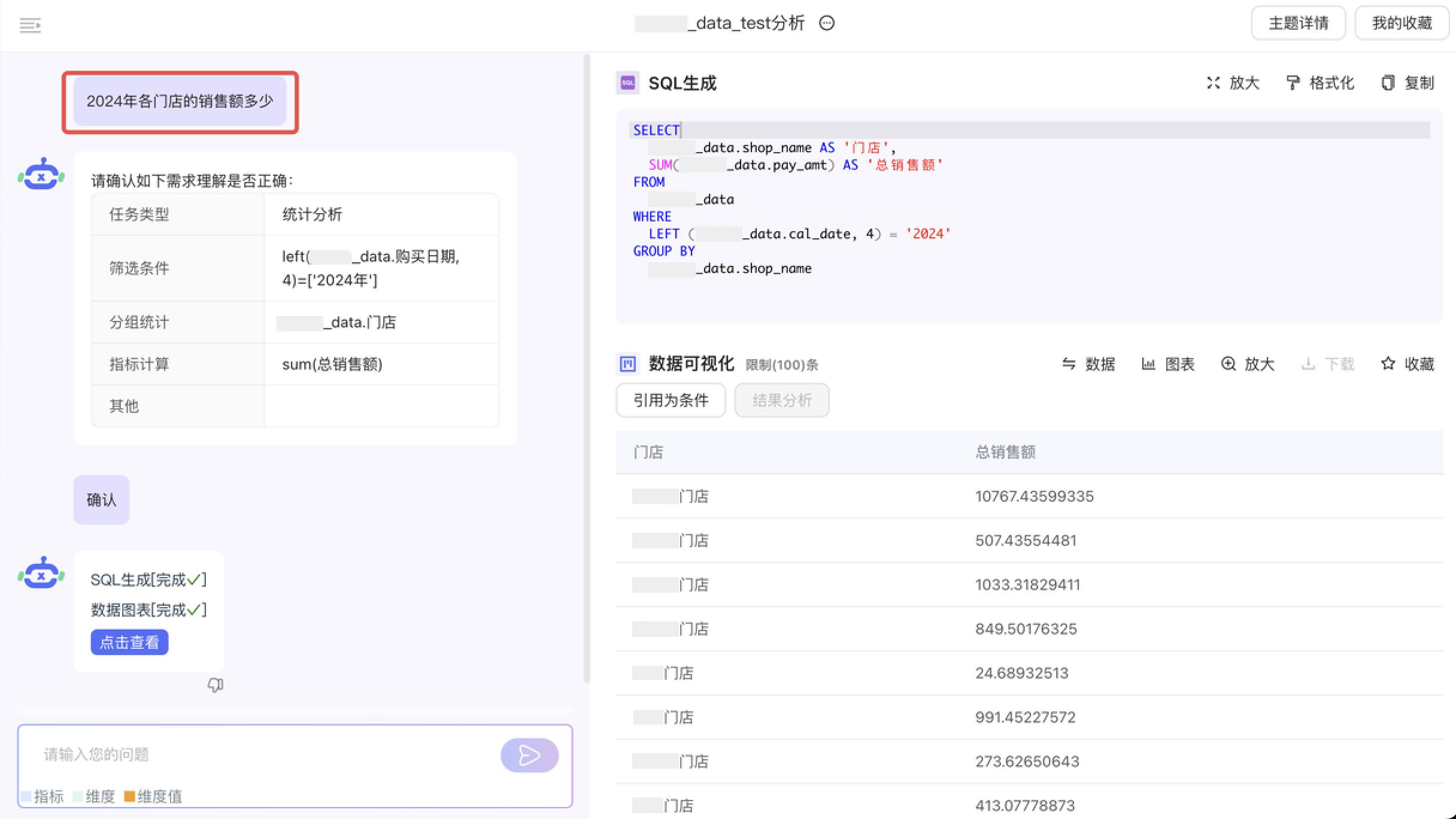Image resolution: width=1456 pixels, height=819 pixels.
Task: Collapse the sidebar with menu icon
Action: tap(30, 25)
